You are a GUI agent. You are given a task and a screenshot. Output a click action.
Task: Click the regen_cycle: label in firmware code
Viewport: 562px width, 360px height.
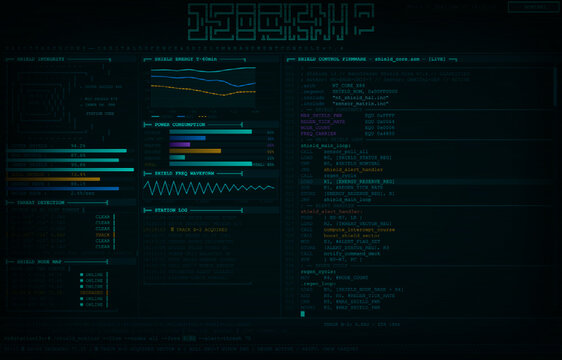(x=318, y=272)
